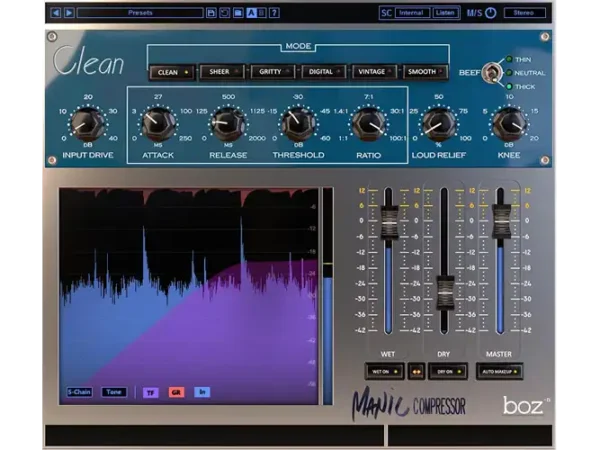
Task: Select the VINTAGE mode
Action: coord(374,72)
